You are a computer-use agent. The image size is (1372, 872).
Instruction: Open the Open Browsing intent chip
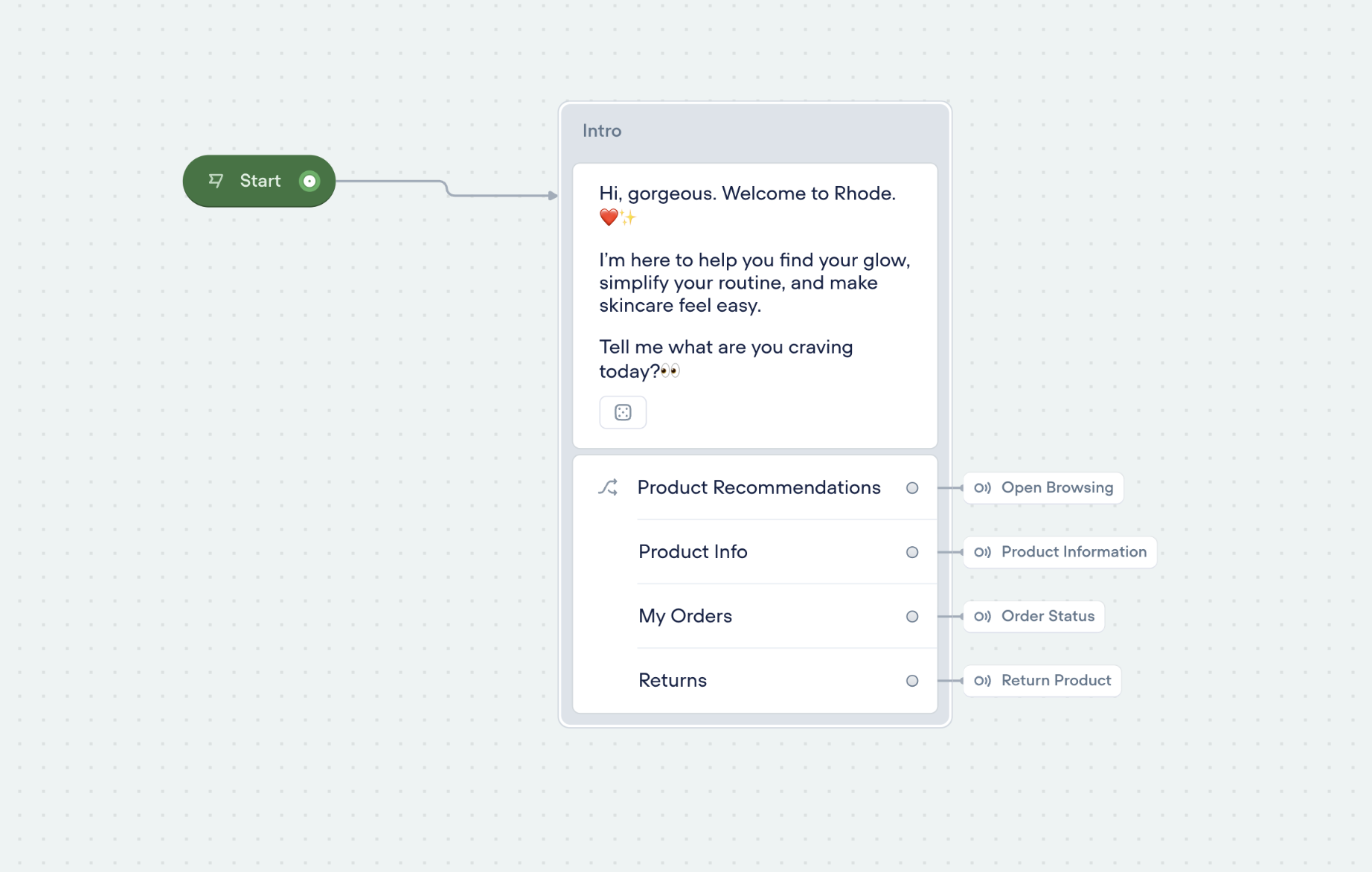[1043, 488]
